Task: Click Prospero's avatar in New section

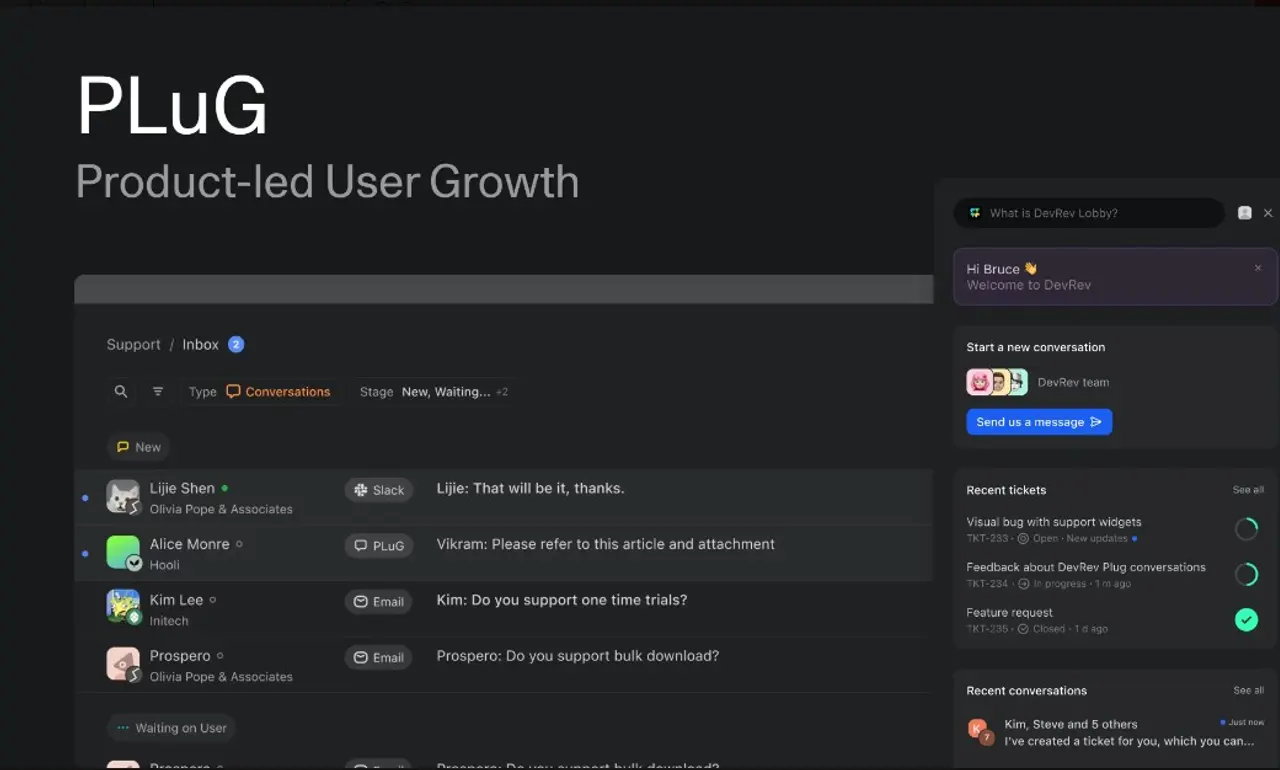Action: 123,664
